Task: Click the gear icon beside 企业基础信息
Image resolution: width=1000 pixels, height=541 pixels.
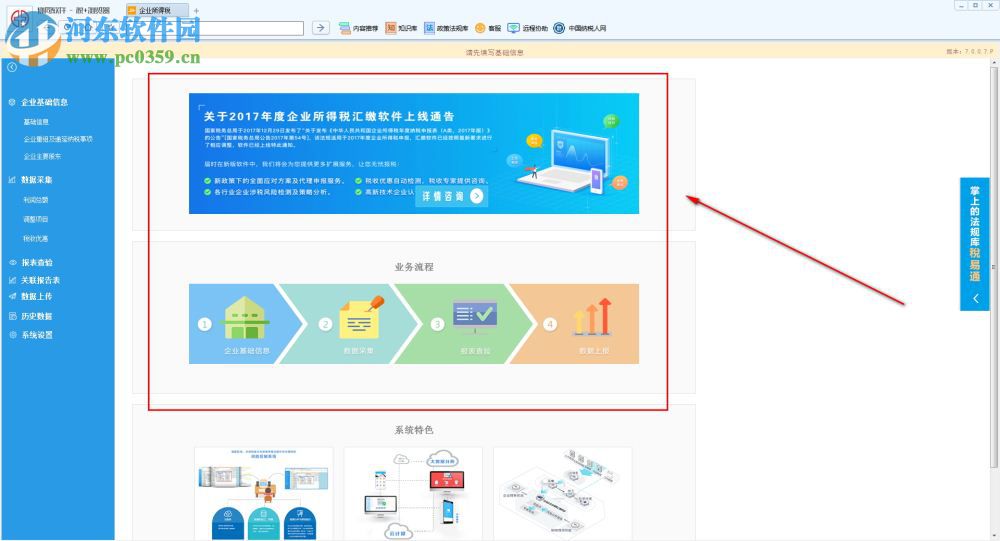Action: pyautogui.click(x=12, y=102)
